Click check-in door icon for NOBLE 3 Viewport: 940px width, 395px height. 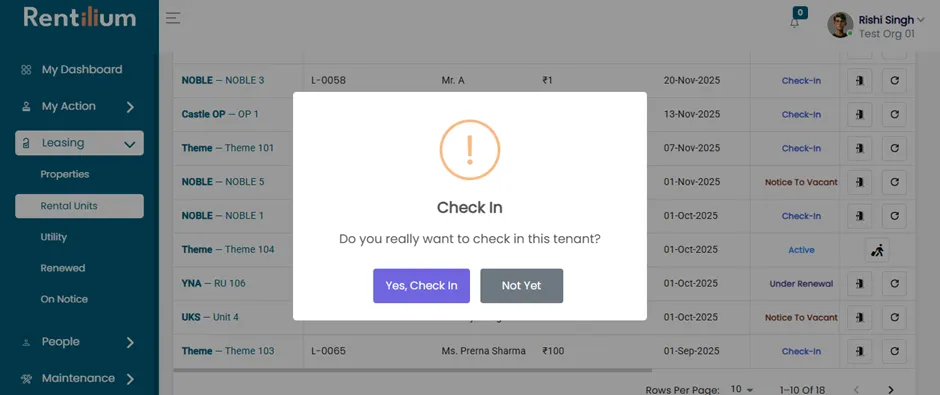859,81
